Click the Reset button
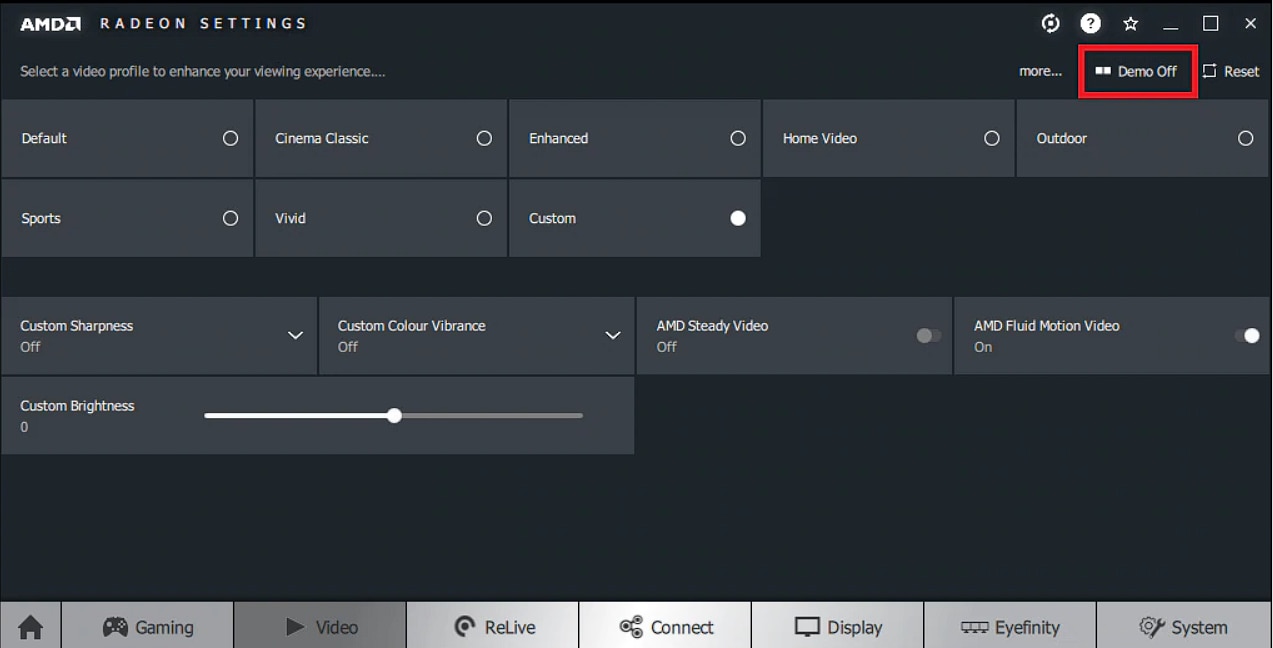The height and width of the screenshot is (648, 1273). click(1231, 71)
